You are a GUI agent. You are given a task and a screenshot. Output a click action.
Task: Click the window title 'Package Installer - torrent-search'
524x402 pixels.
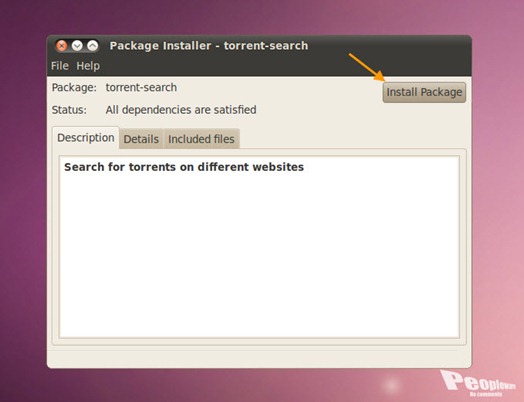[209, 45]
